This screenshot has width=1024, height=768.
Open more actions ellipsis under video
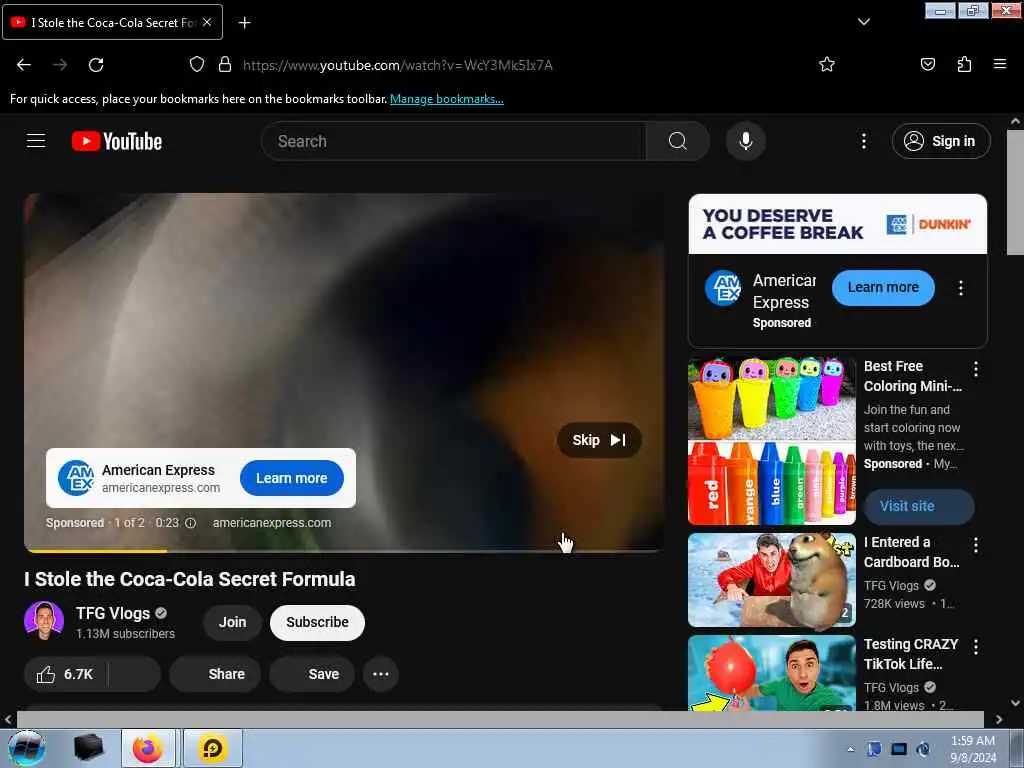pos(381,674)
